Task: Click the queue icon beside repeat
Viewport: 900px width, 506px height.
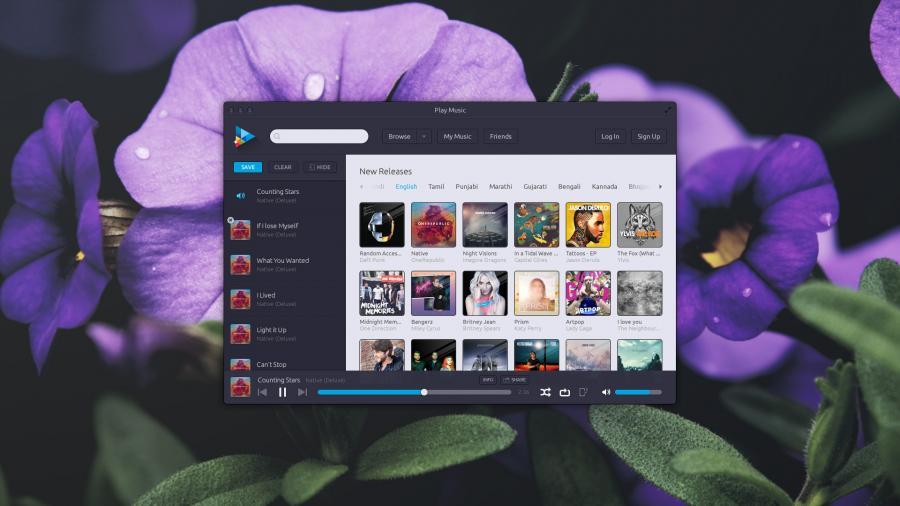Action: (x=583, y=393)
